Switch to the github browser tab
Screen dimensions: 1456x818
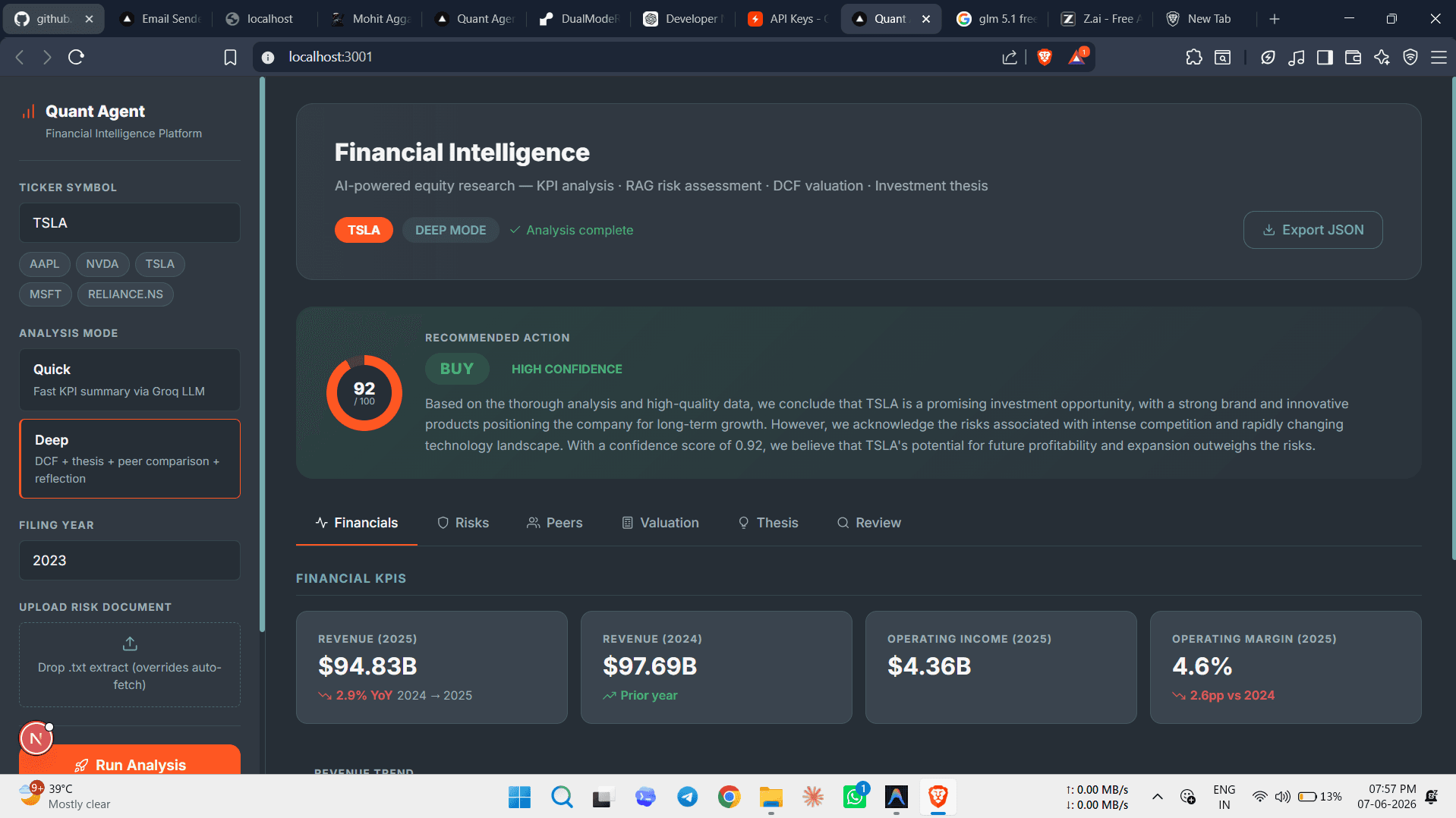52,19
